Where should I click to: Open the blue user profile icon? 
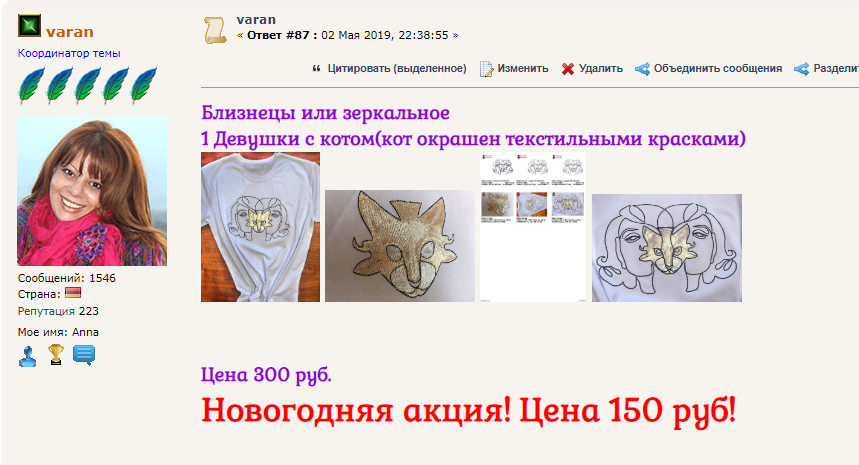click(x=27, y=356)
